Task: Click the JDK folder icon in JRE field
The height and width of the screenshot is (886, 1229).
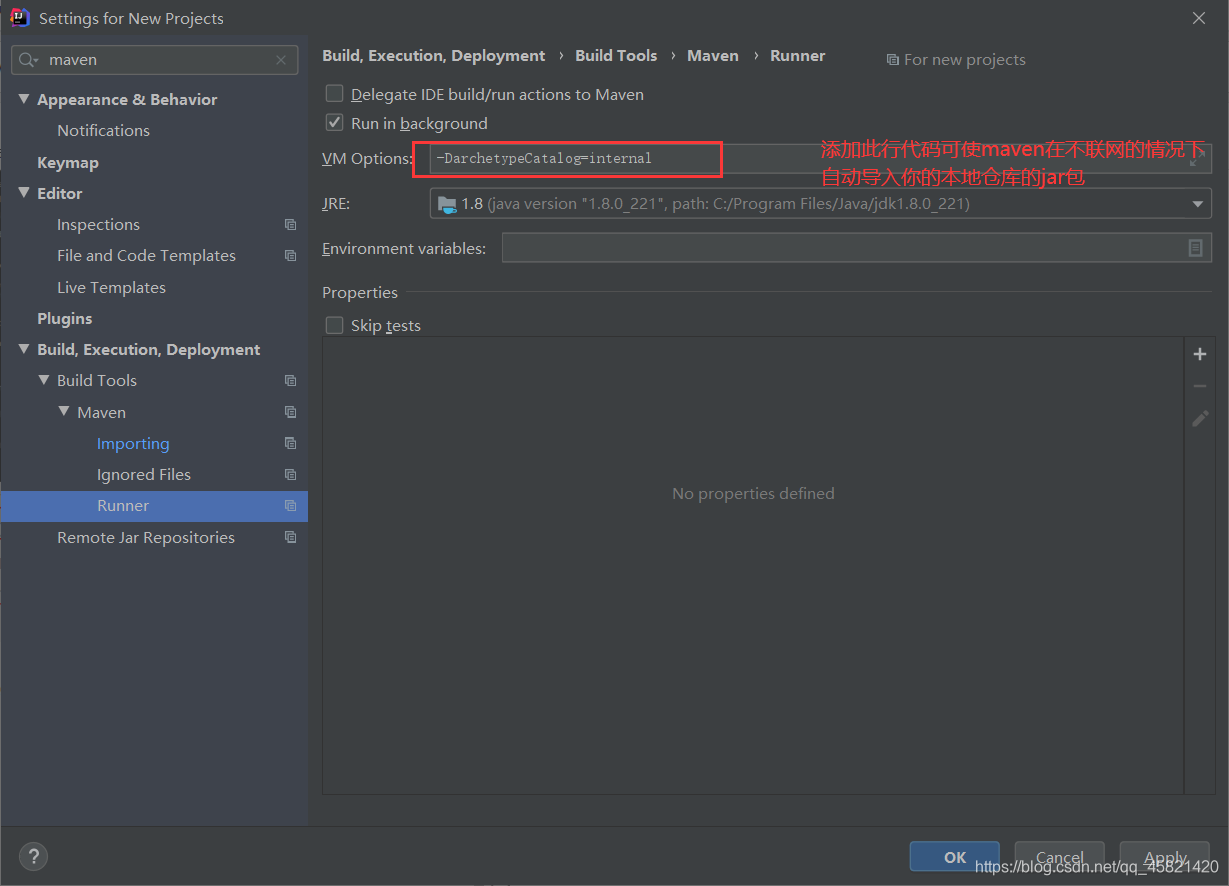Action: [447, 204]
